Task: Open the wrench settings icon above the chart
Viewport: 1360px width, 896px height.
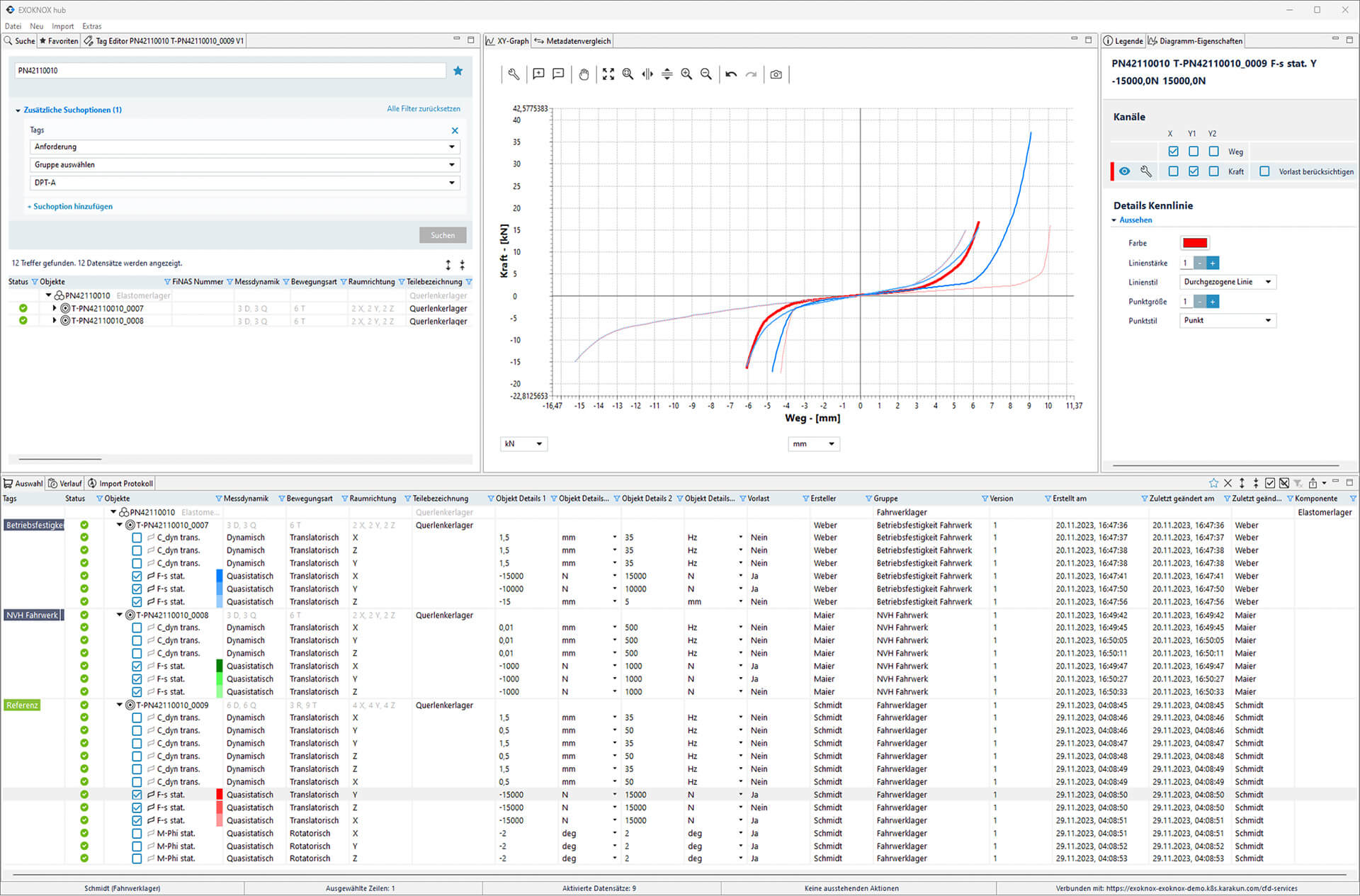Action: [x=513, y=74]
